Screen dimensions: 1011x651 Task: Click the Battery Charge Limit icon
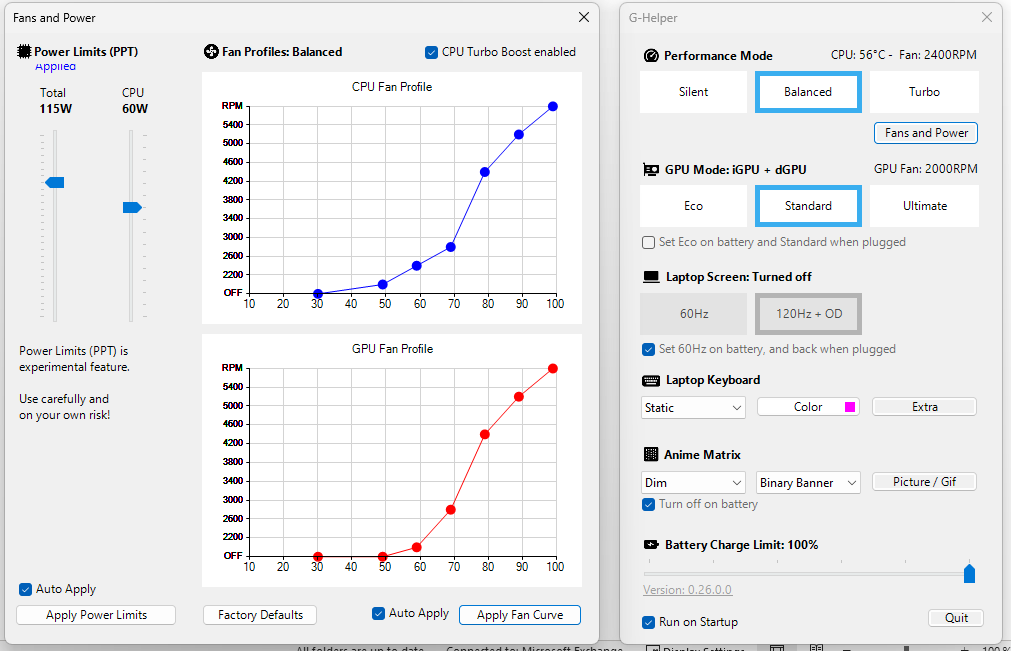(651, 545)
